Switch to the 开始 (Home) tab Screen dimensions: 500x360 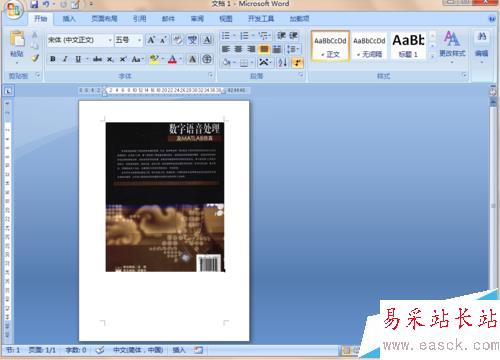pos(40,19)
